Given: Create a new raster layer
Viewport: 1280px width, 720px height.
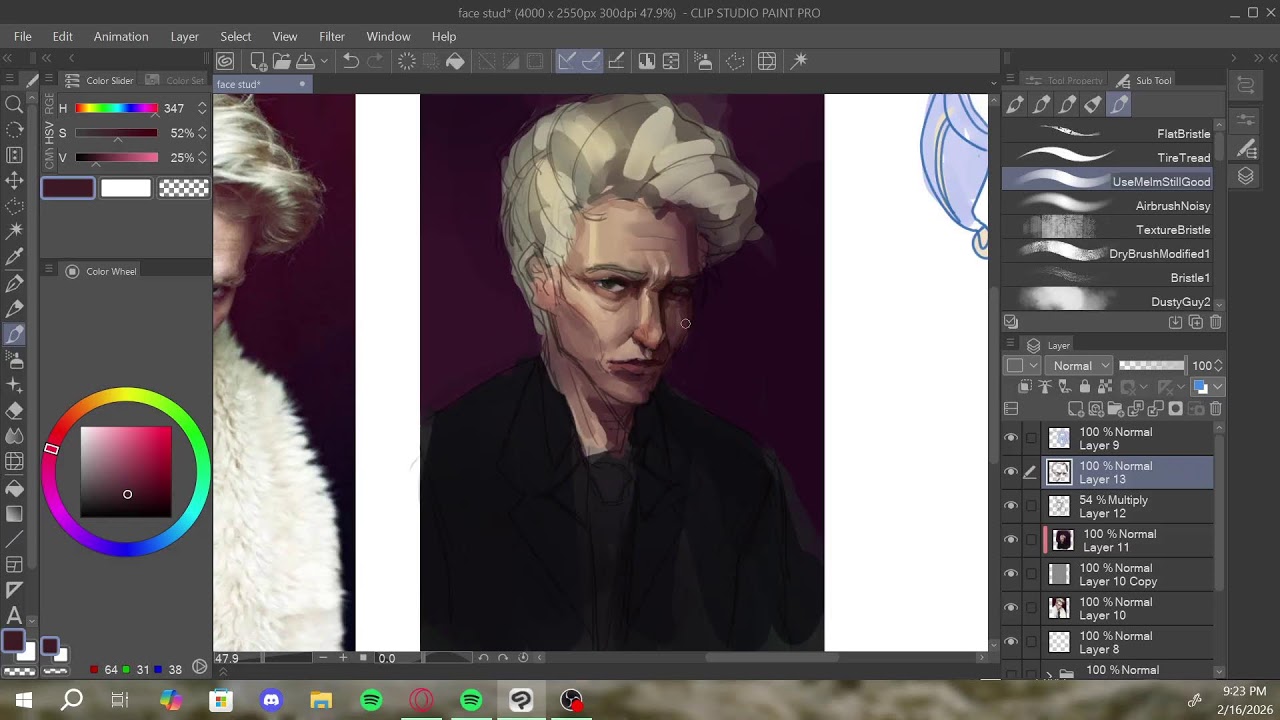Looking at the screenshot, I should (x=1076, y=408).
